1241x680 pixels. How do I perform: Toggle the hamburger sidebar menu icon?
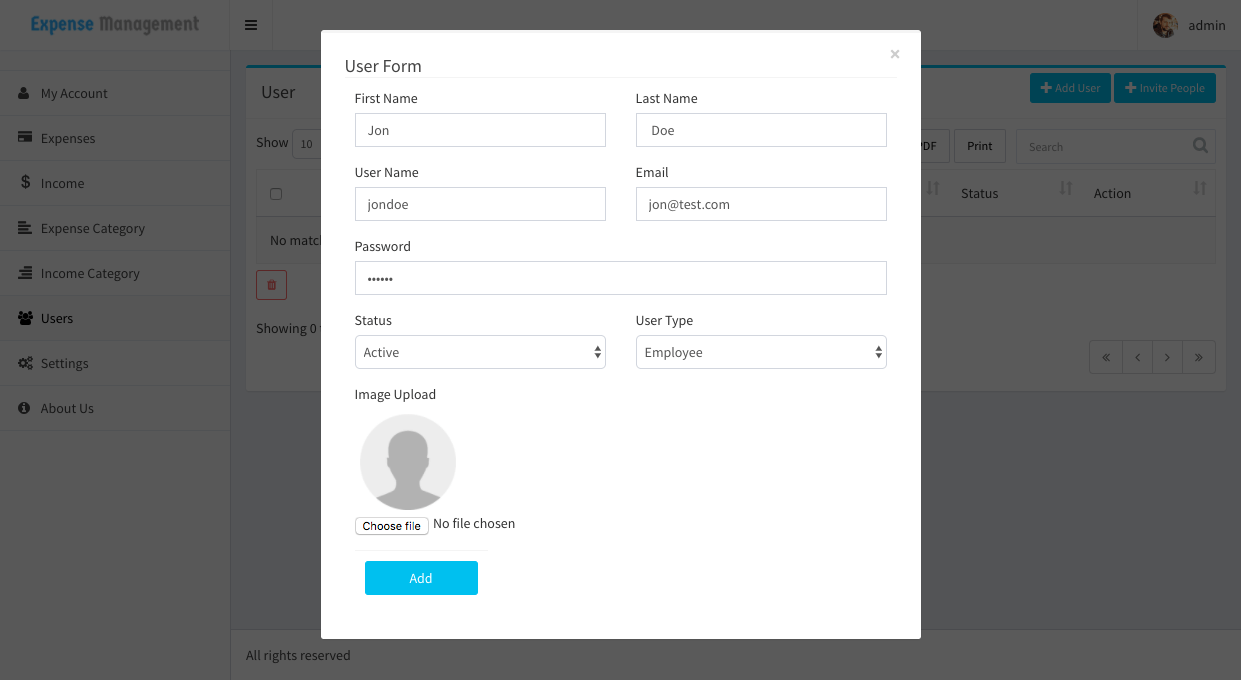coord(251,25)
